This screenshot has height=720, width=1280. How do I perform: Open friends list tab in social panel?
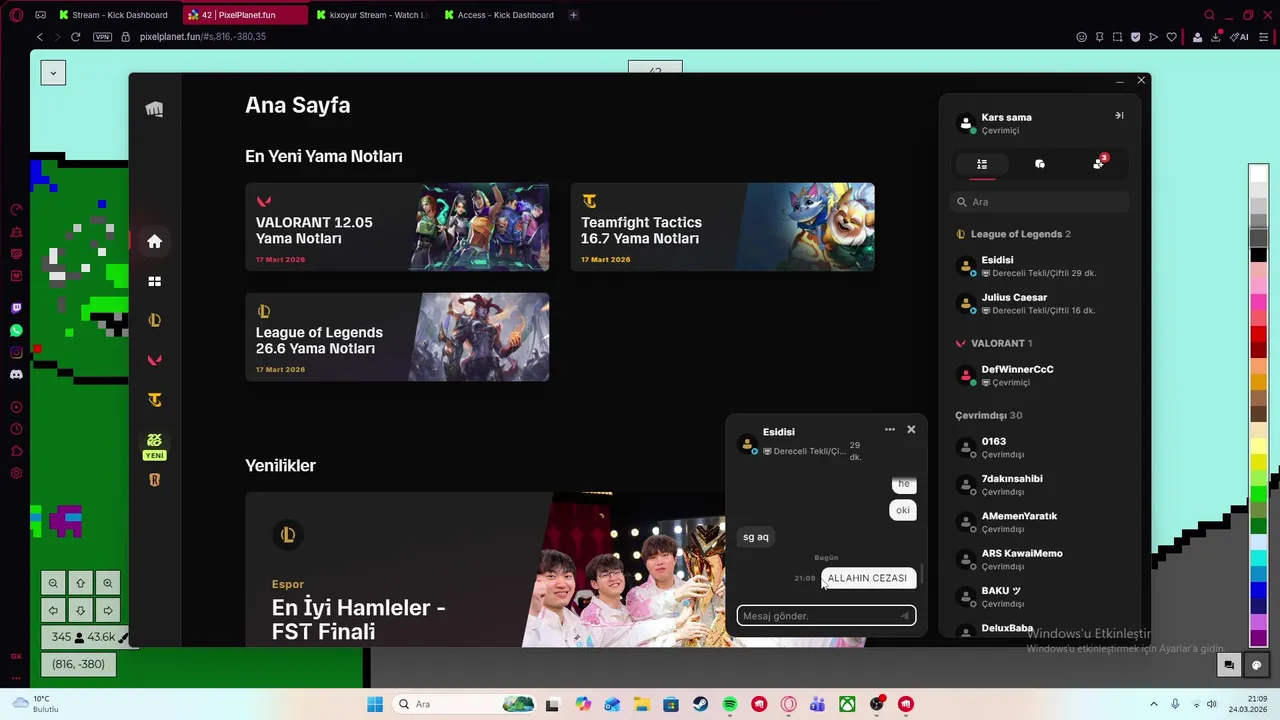point(982,164)
